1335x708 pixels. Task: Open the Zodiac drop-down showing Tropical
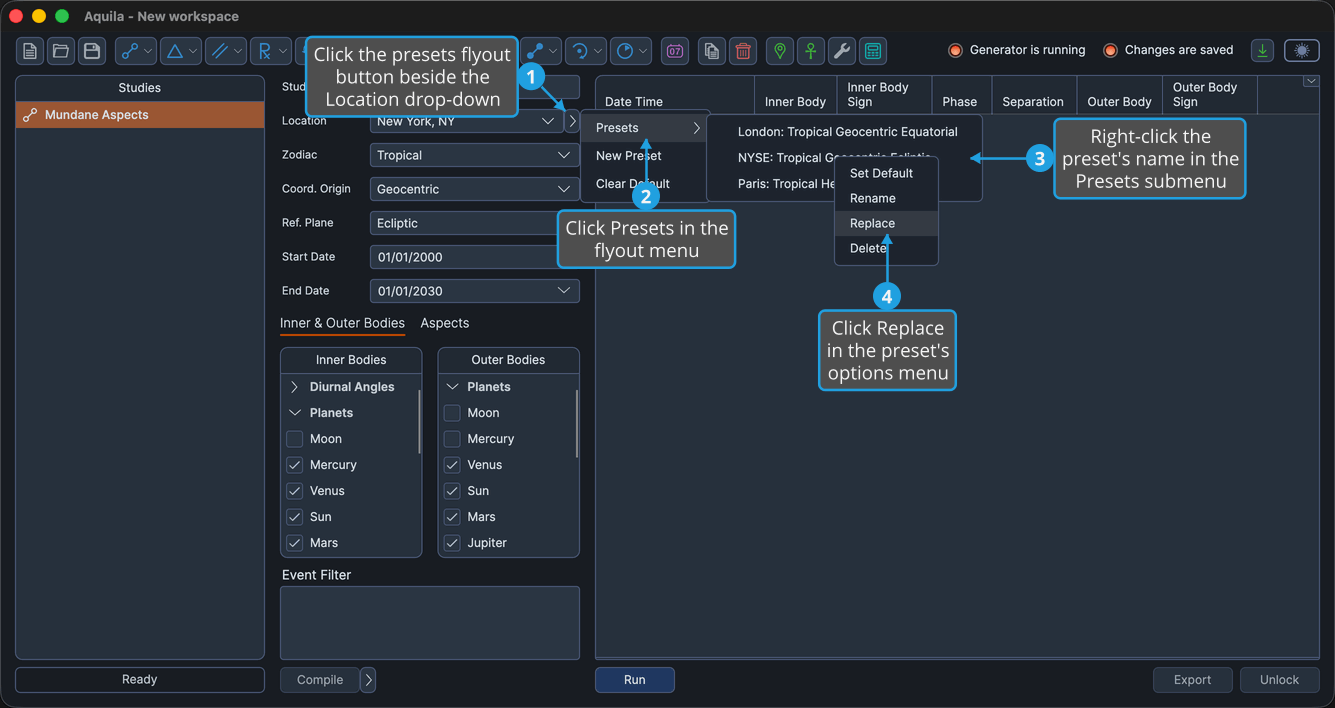click(x=474, y=155)
